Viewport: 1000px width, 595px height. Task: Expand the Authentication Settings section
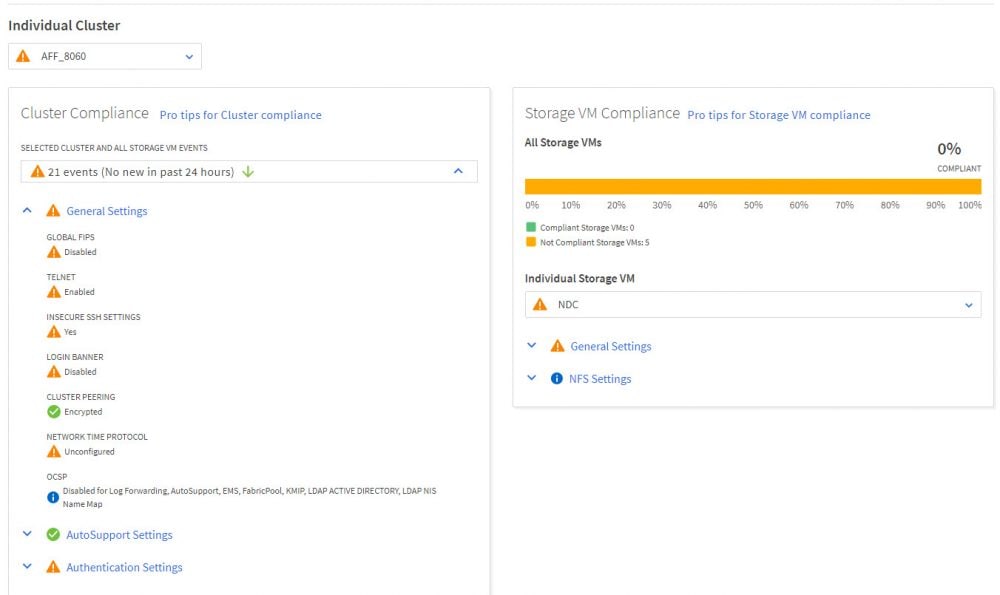28,567
